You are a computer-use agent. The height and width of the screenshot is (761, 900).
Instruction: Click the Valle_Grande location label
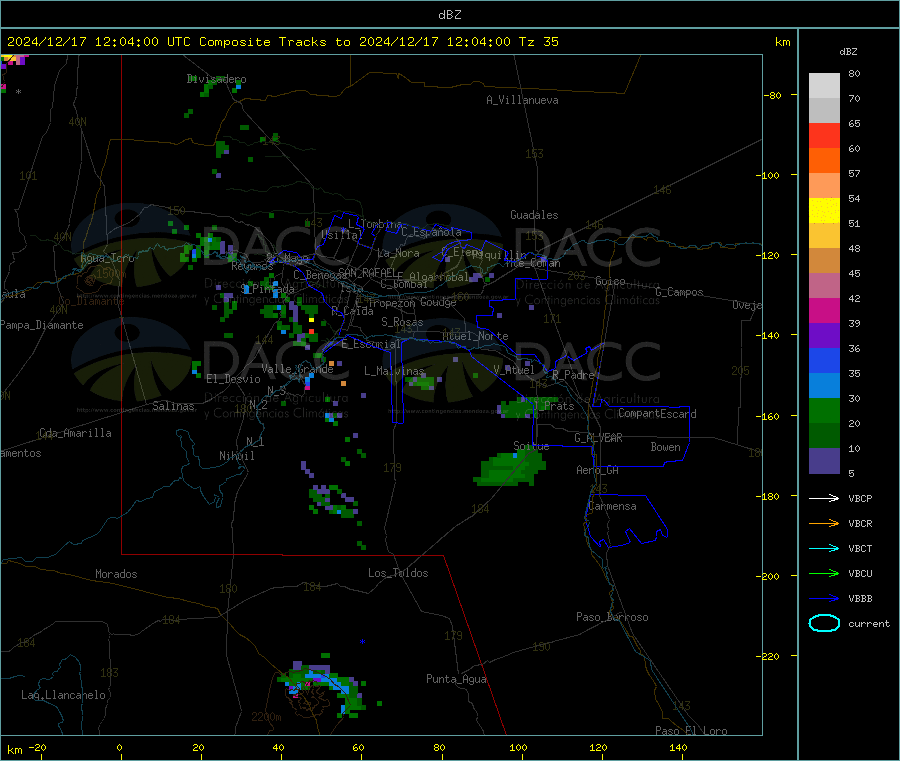click(x=297, y=369)
